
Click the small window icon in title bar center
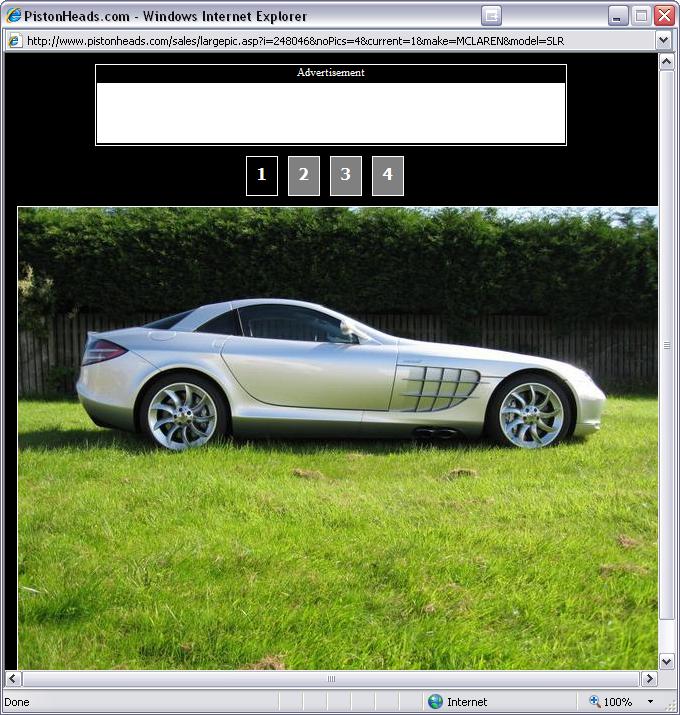[x=491, y=16]
